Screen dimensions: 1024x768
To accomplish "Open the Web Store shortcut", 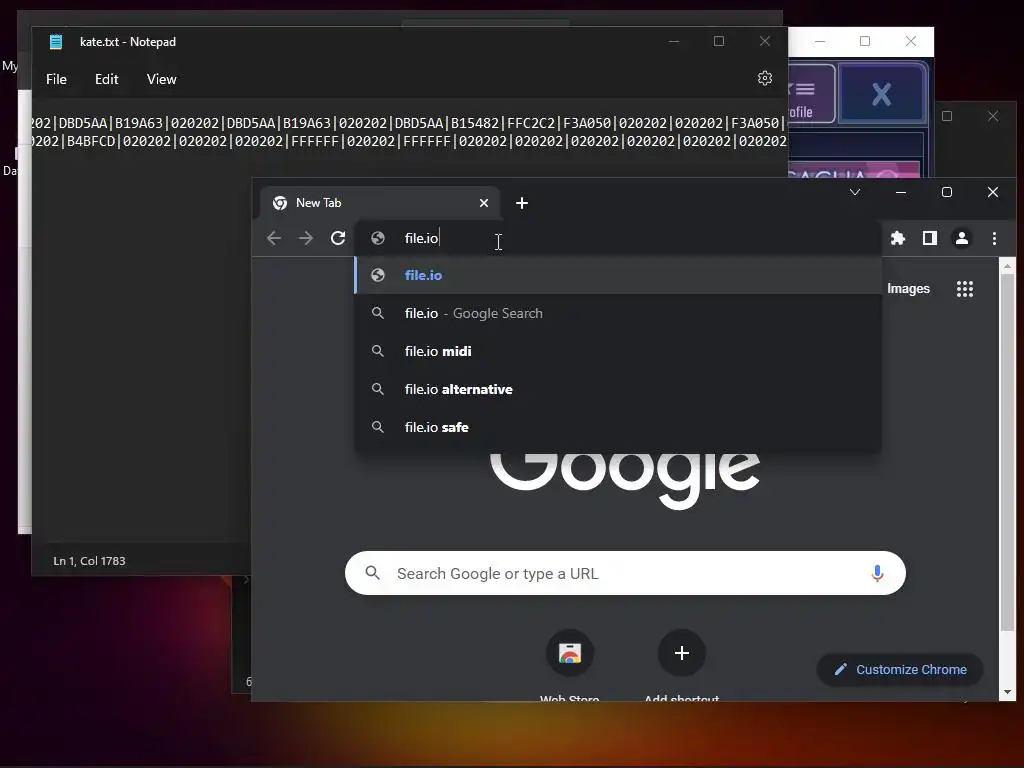I will click(x=569, y=653).
